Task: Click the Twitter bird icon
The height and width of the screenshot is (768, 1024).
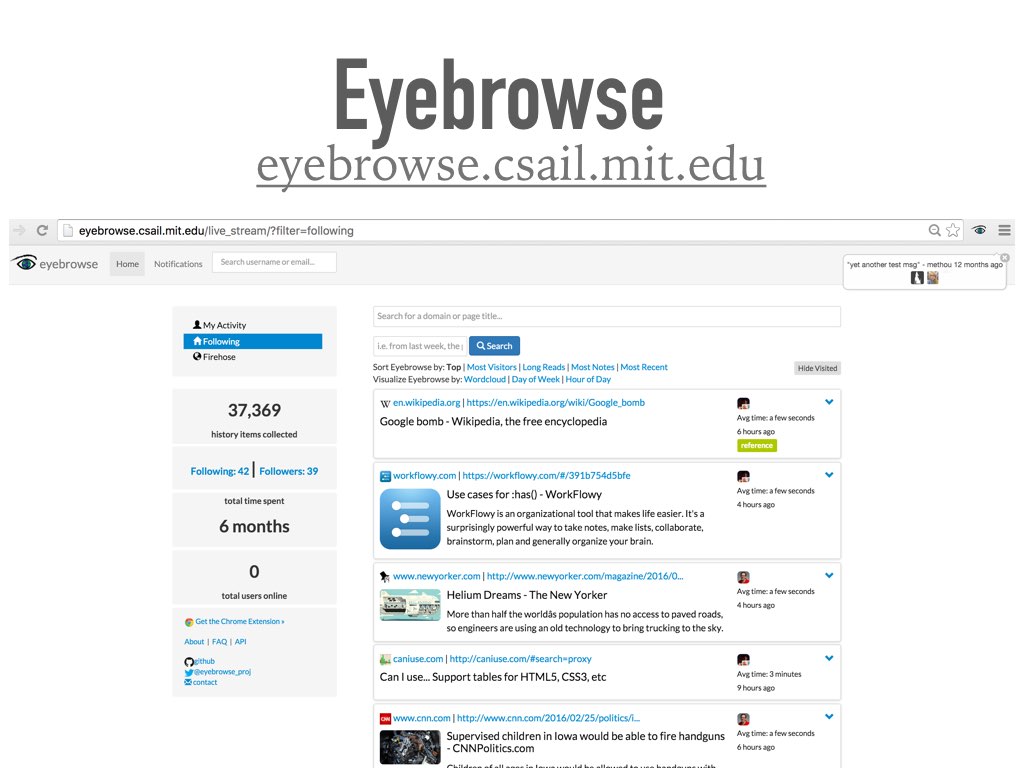Action: [189, 672]
